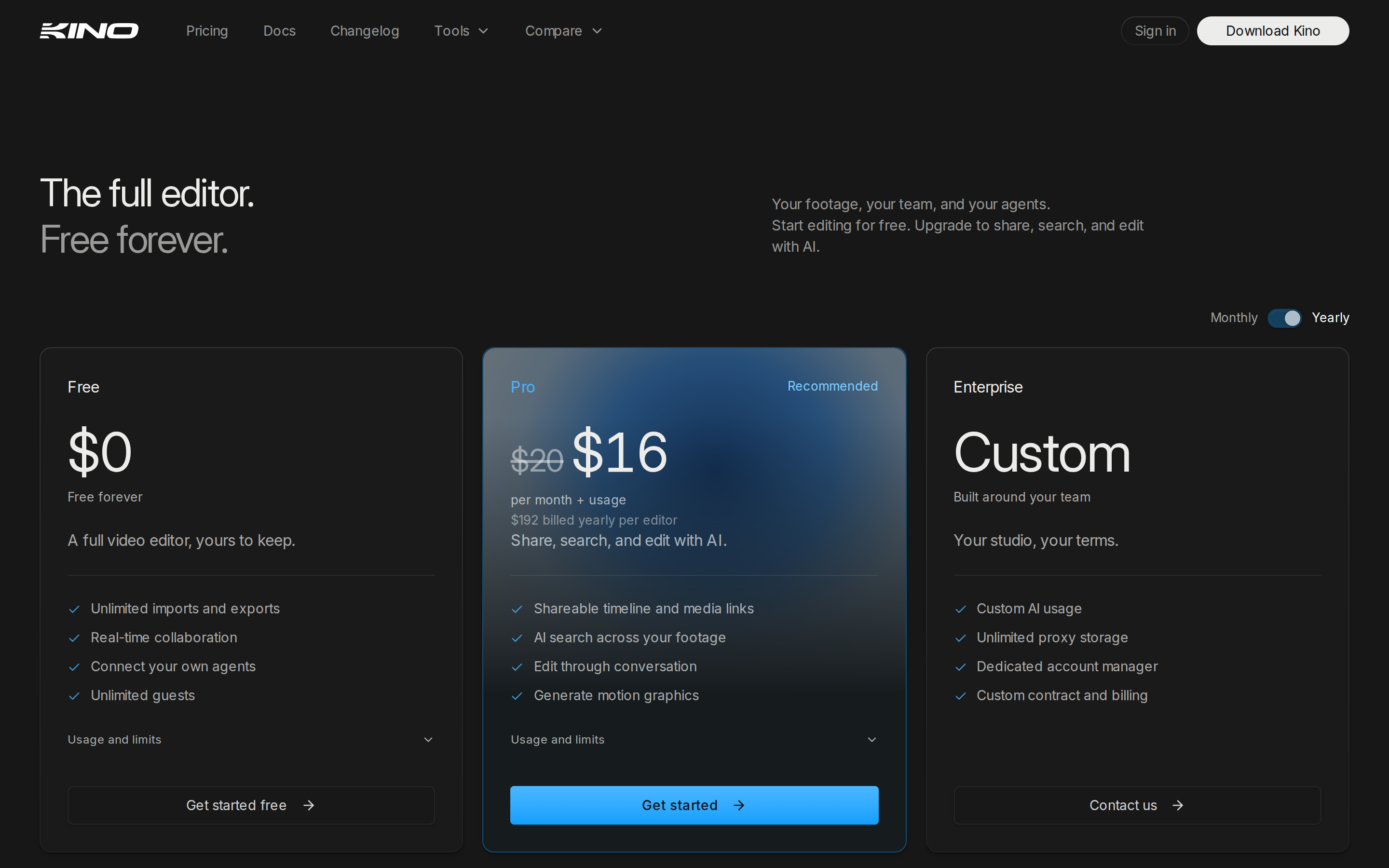Click checkmark beside Generate motion graphics

coord(517,696)
